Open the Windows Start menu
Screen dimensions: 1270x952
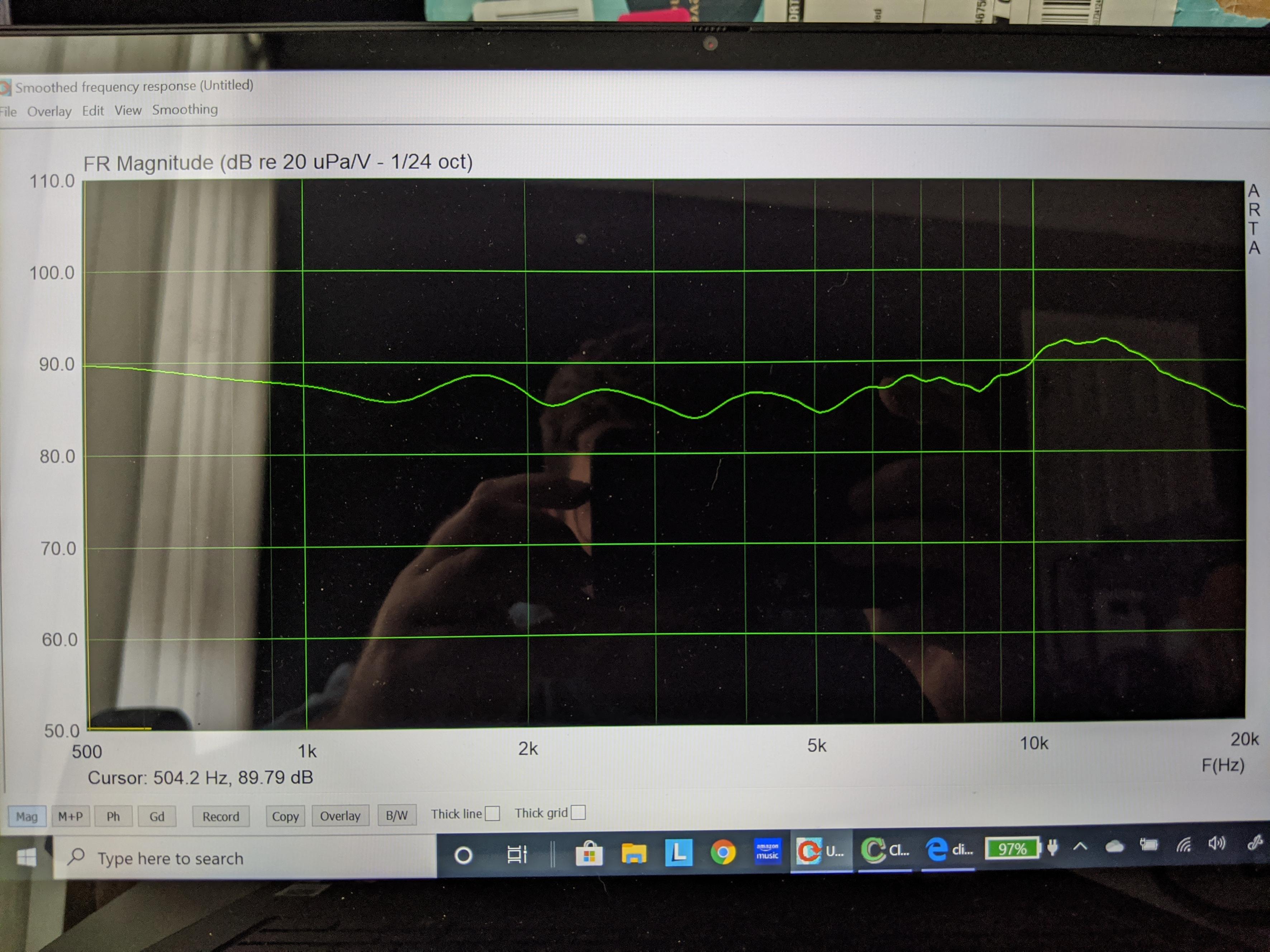pyautogui.click(x=27, y=858)
